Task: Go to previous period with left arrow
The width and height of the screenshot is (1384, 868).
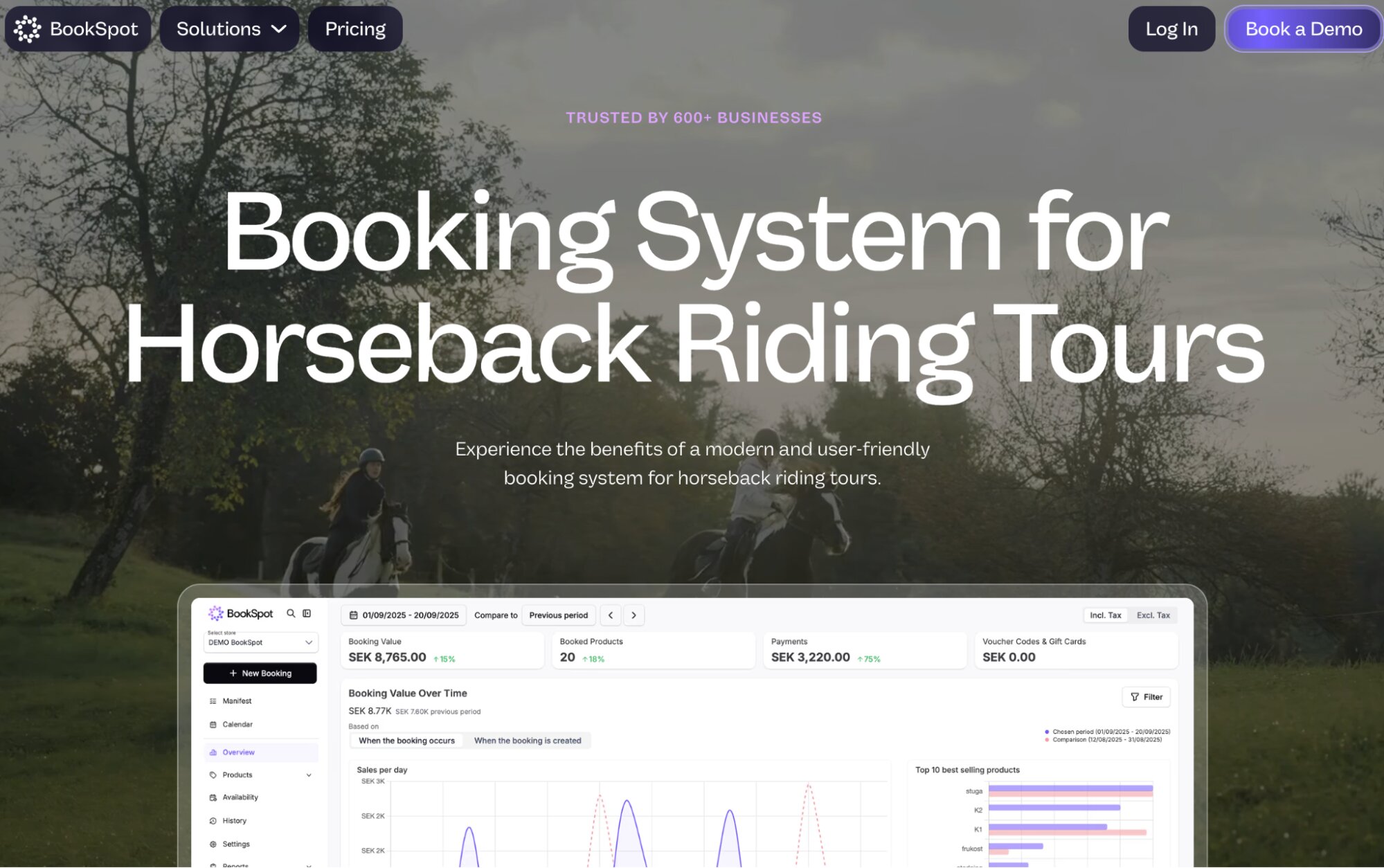Action: click(x=611, y=615)
